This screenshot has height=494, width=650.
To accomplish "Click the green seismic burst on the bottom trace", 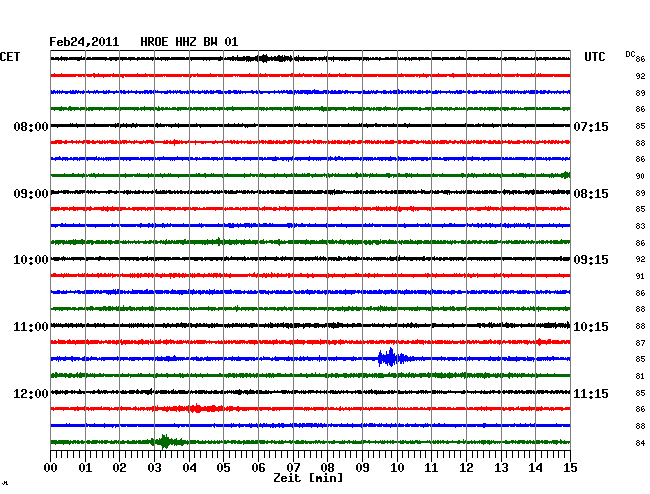I will coord(168,442).
